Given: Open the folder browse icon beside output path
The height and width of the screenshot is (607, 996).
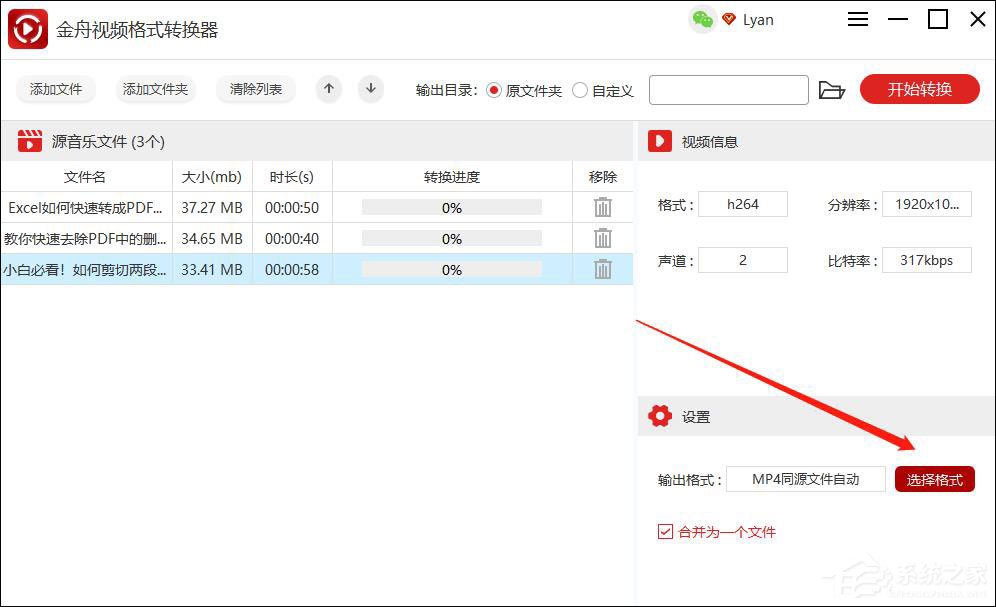Looking at the screenshot, I should (833, 89).
